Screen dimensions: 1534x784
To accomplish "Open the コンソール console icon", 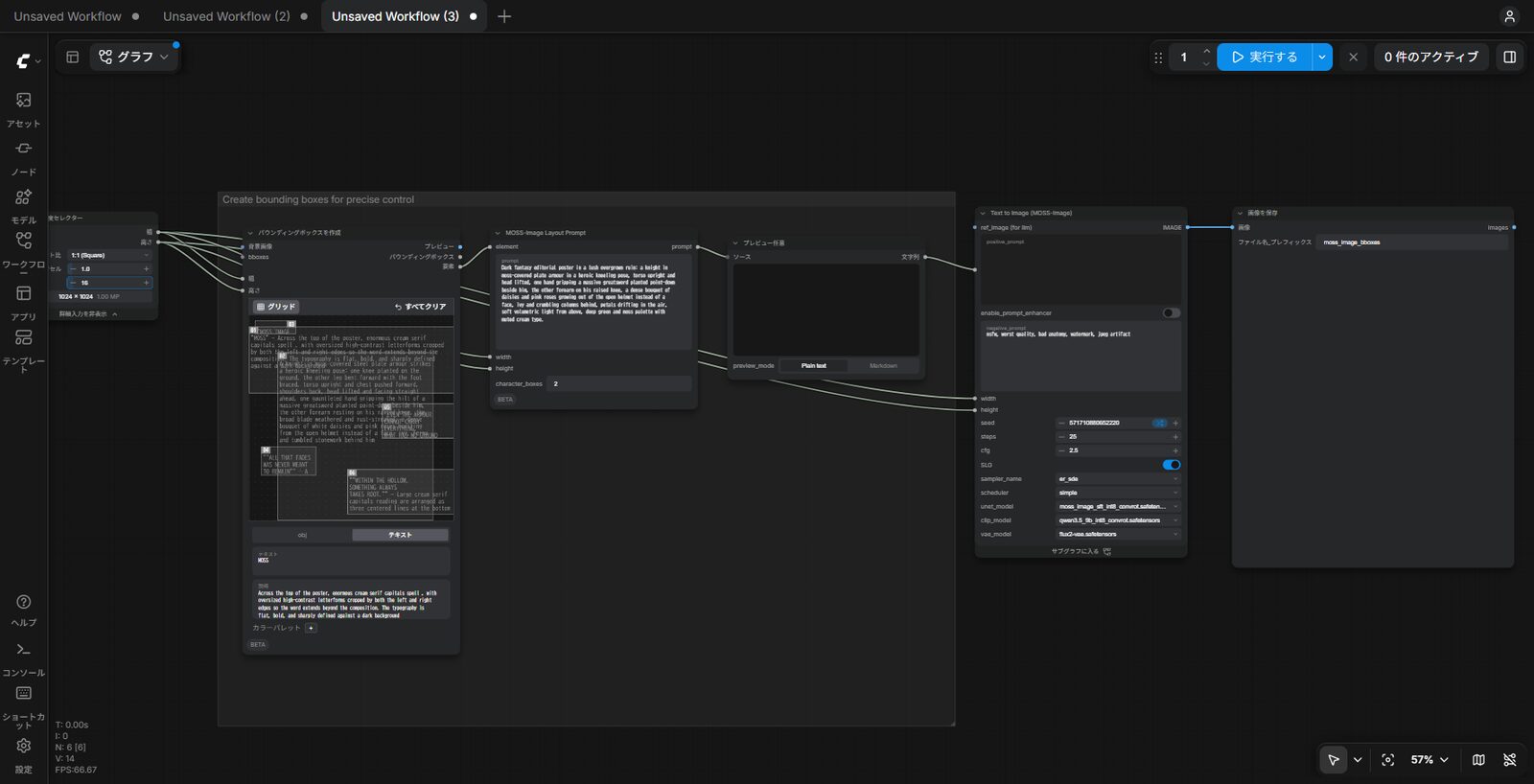I will point(23,658).
